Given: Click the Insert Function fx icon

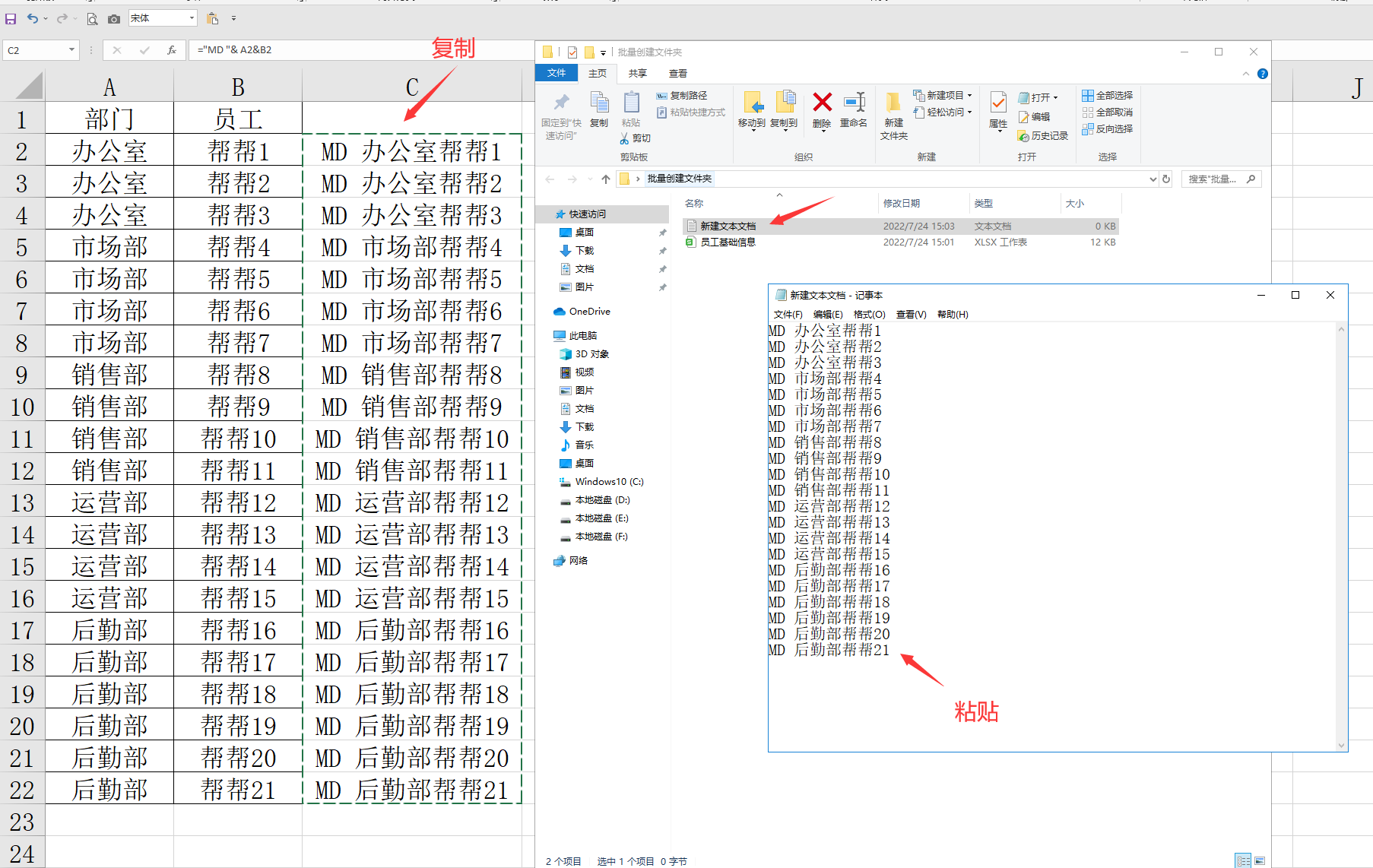Looking at the screenshot, I should coord(172,50).
